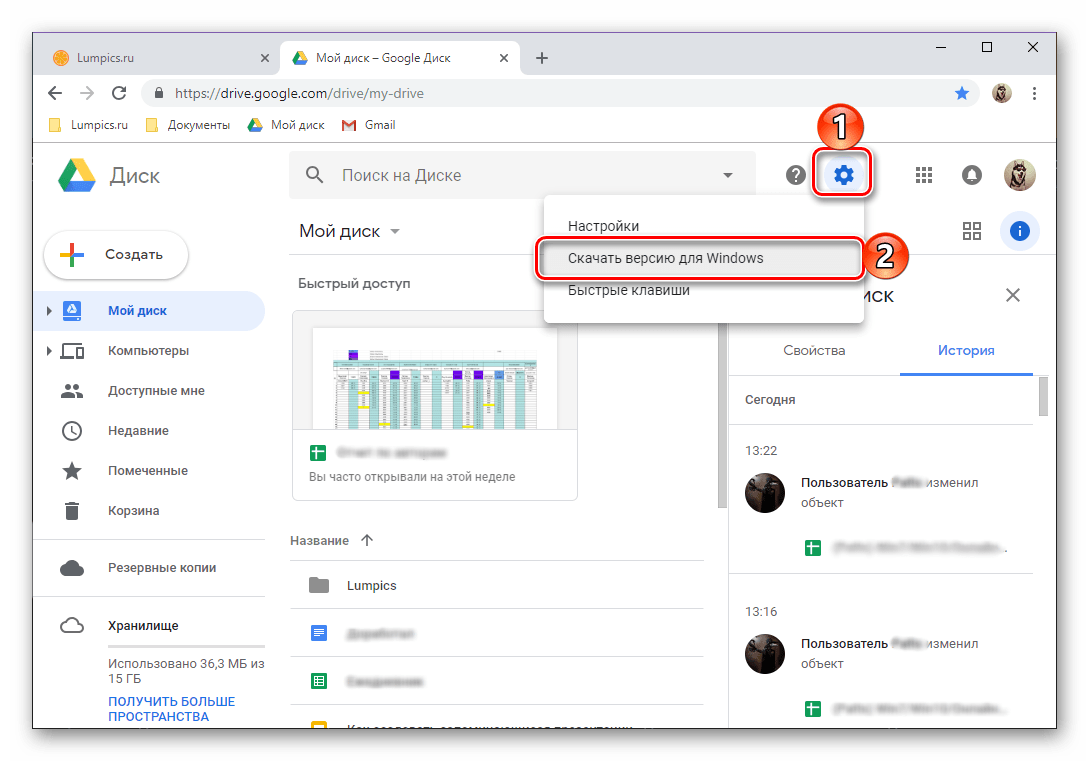Image resolution: width=1089 pixels, height=761 pixels.
Task: Bookmark star in the address bar
Action: pos(962,93)
